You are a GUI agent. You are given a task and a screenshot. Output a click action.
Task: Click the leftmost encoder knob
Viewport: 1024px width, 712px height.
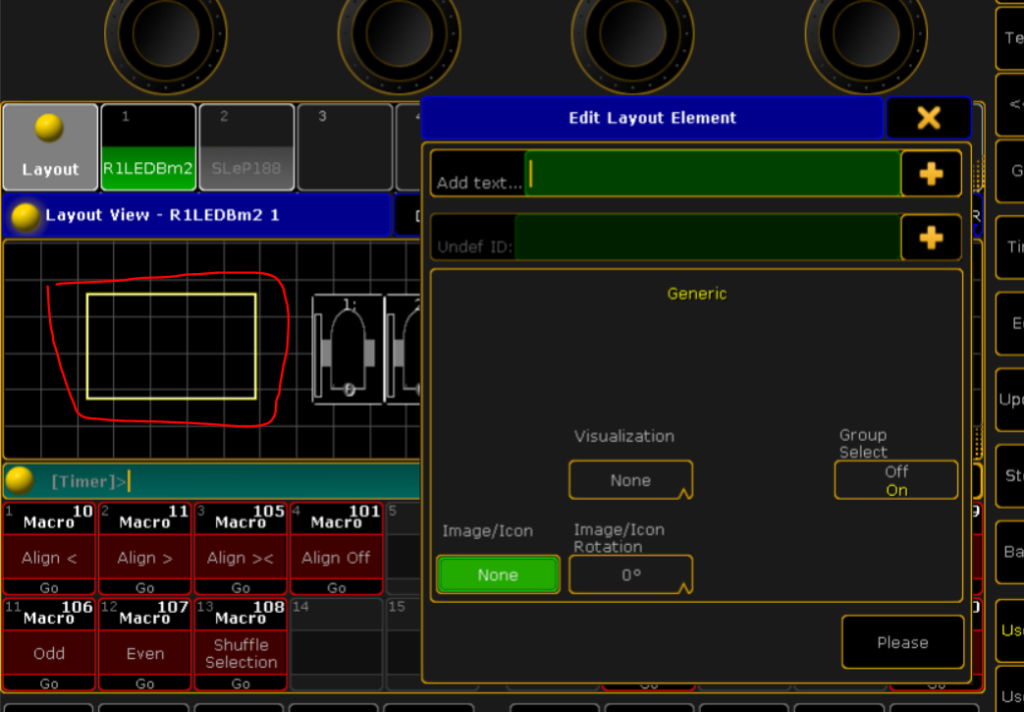coord(165,34)
